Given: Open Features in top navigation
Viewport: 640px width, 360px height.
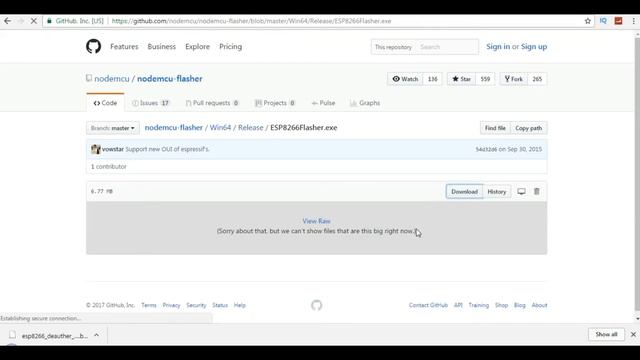Looking at the screenshot, I should coord(124,47).
